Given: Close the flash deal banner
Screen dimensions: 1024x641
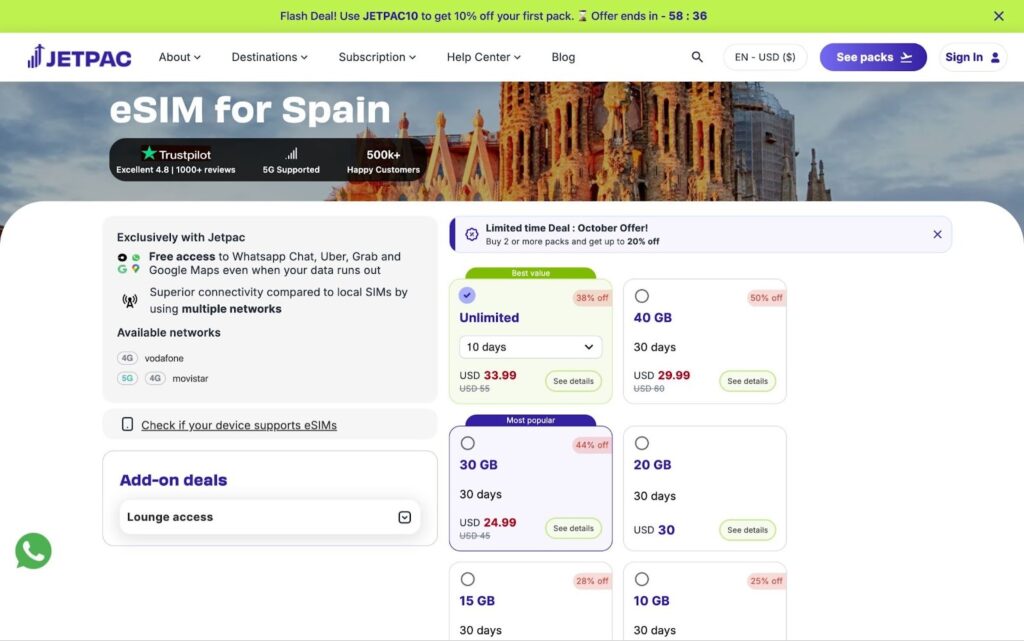Looking at the screenshot, I should 999,16.
